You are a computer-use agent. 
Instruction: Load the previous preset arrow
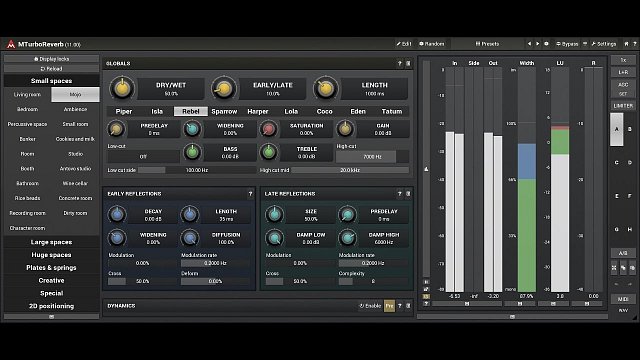pyautogui.click(x=529, y=44)
